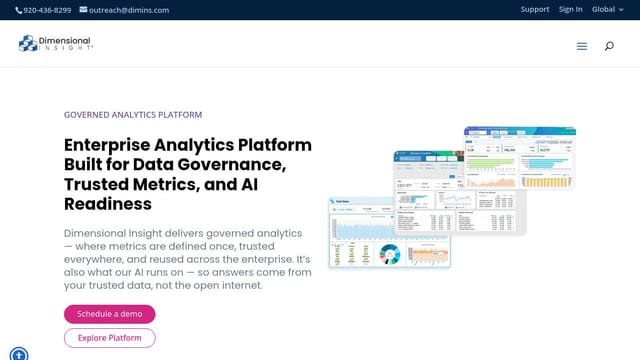Image resolution: width=640 pixels, height=360 pixels.
Task: Expand the Global region dropdown
Action: (607, 9)
